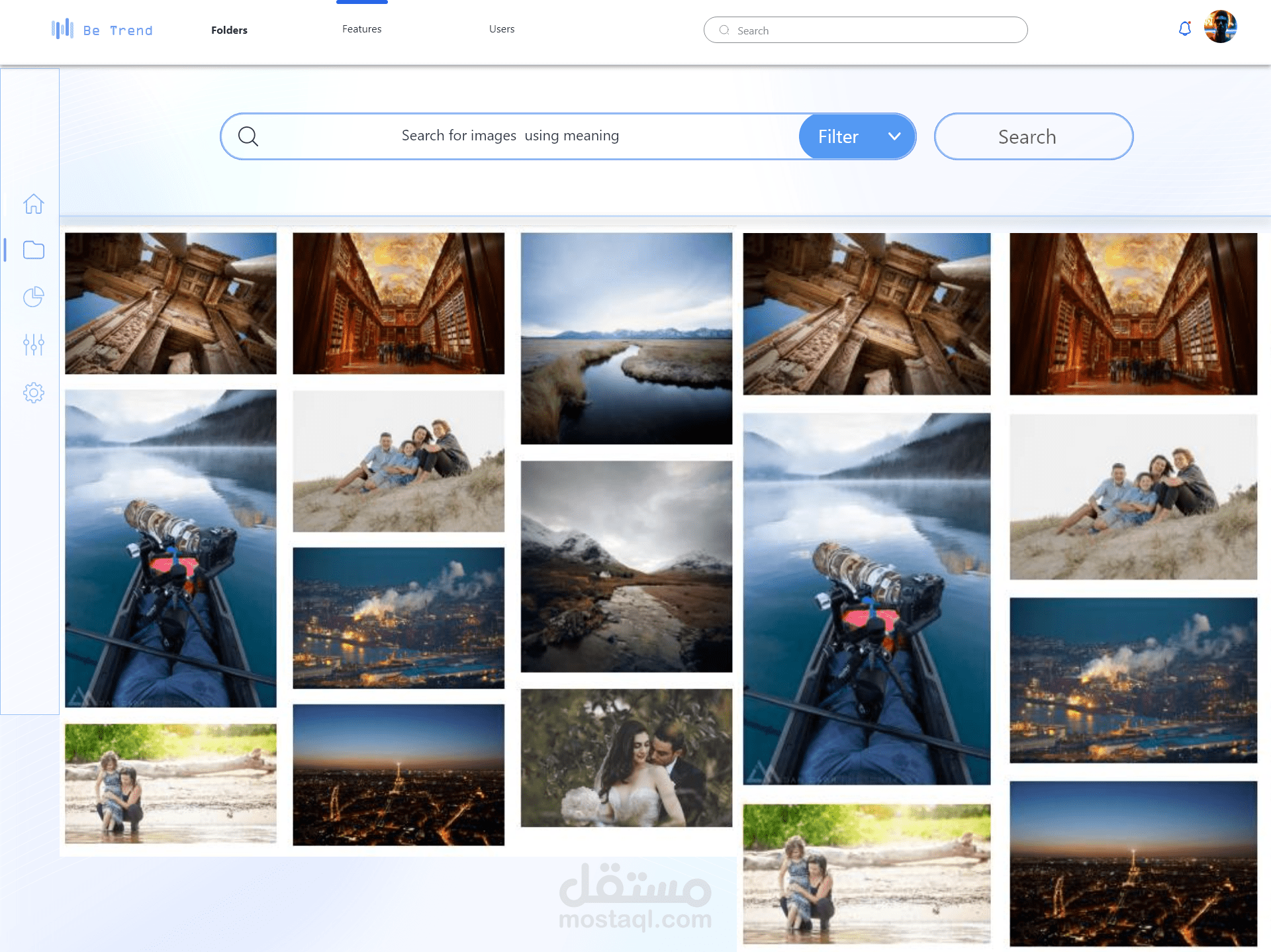The height and width of the screenshot is (952, 1271).
Task: Open the Folders menu item
Action: click(x=229, y=30)
